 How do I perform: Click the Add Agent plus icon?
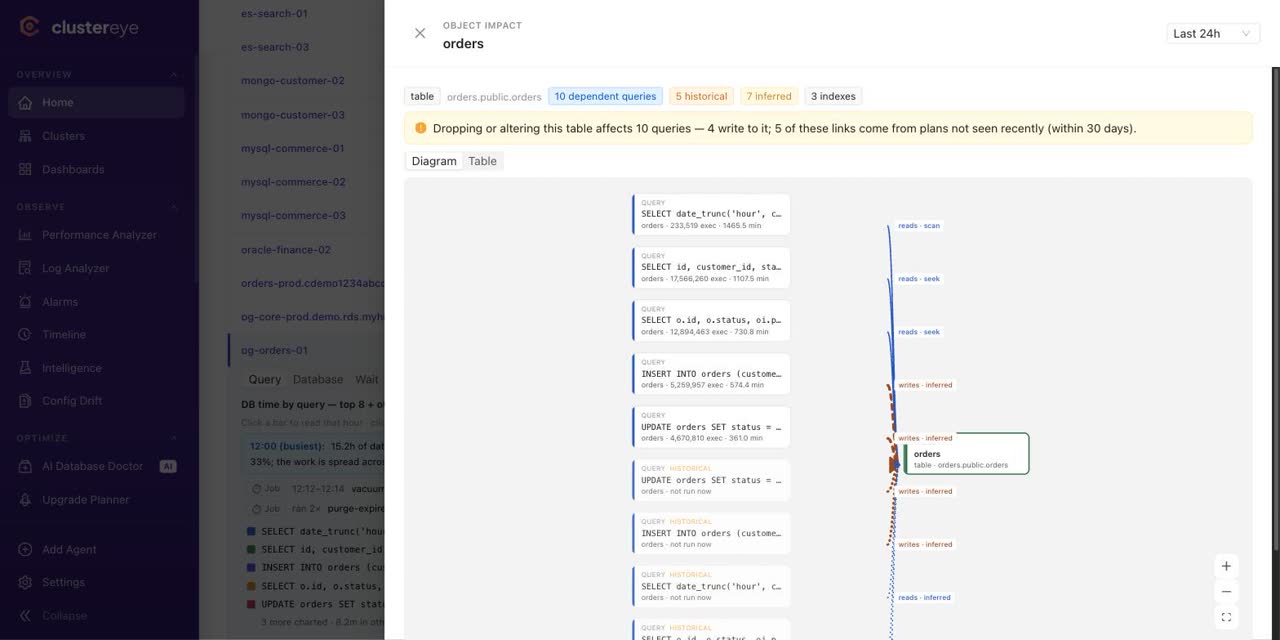(25, 549)
